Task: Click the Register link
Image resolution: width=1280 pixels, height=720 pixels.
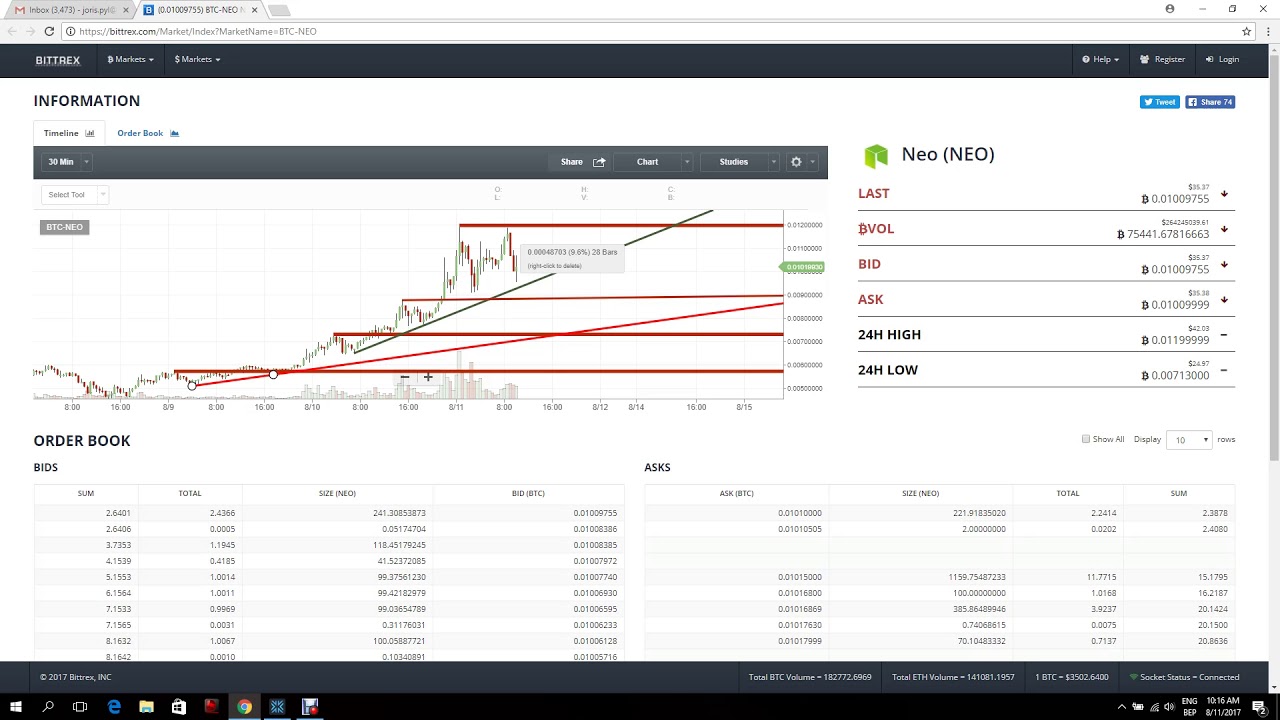Action: [1163, 59]
